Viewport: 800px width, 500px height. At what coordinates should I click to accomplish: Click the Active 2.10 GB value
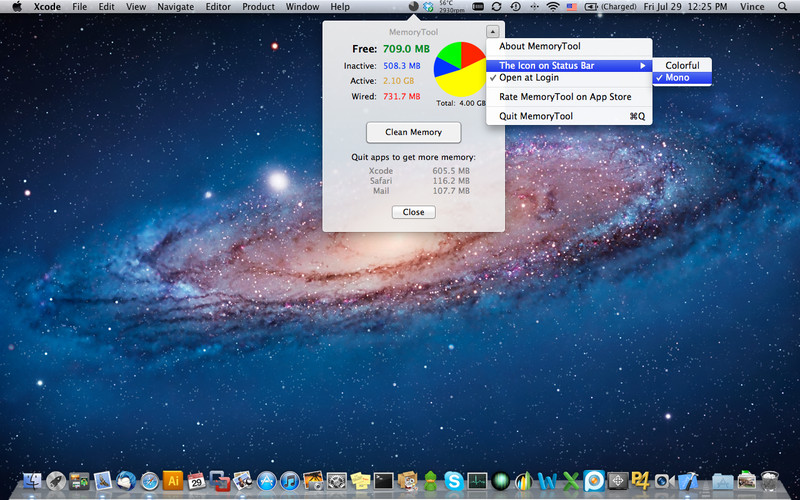pos(398,81)
